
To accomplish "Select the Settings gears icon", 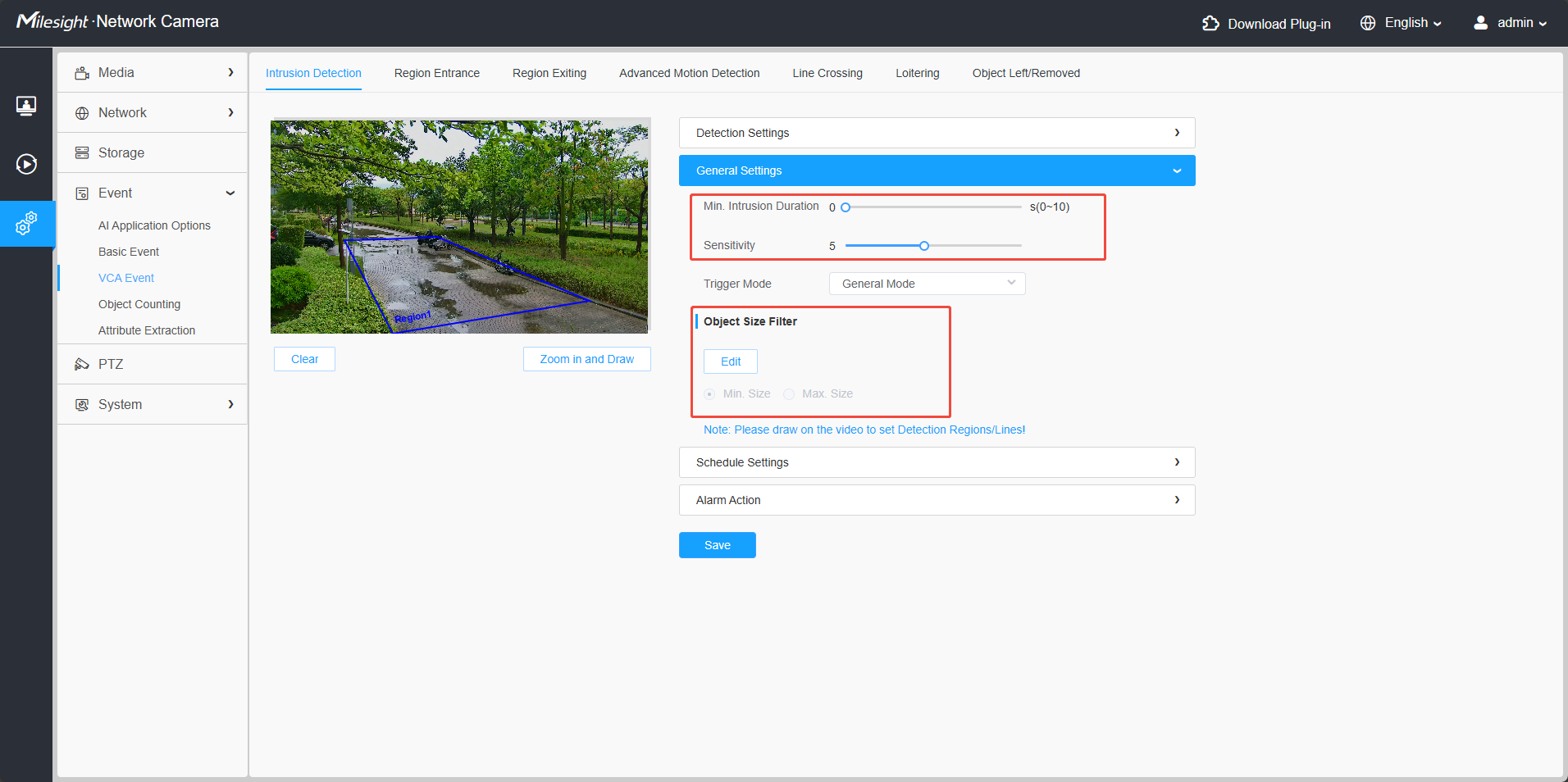I will (26, 223).
